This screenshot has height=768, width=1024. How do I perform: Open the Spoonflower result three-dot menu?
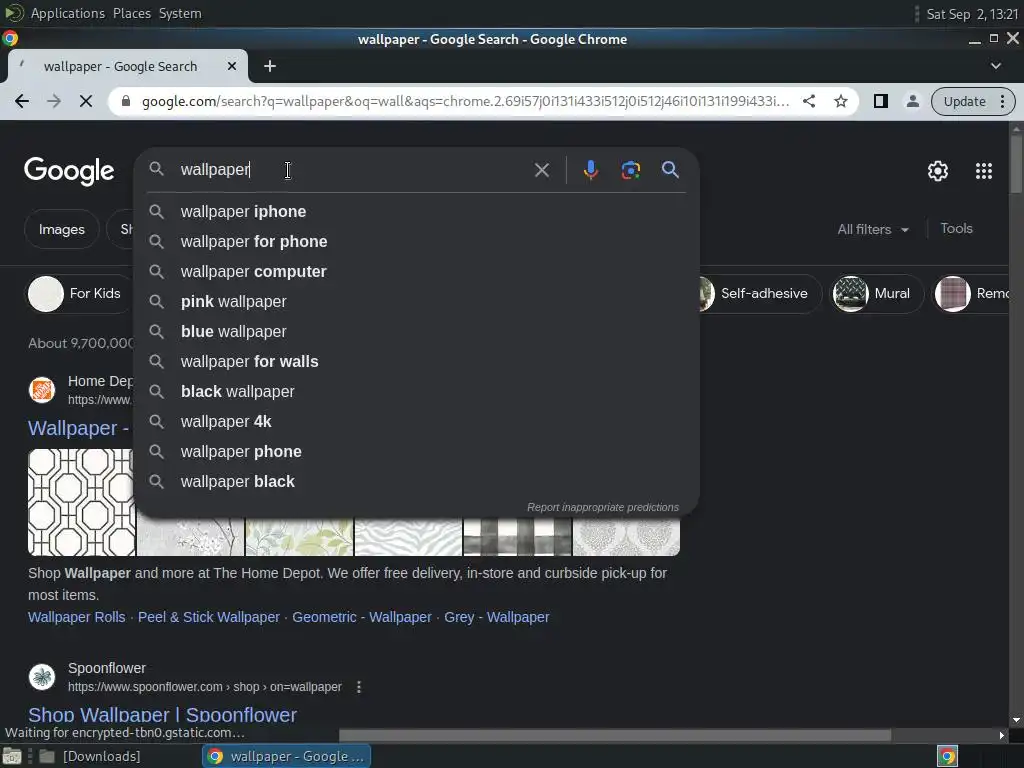click(359, 687)
